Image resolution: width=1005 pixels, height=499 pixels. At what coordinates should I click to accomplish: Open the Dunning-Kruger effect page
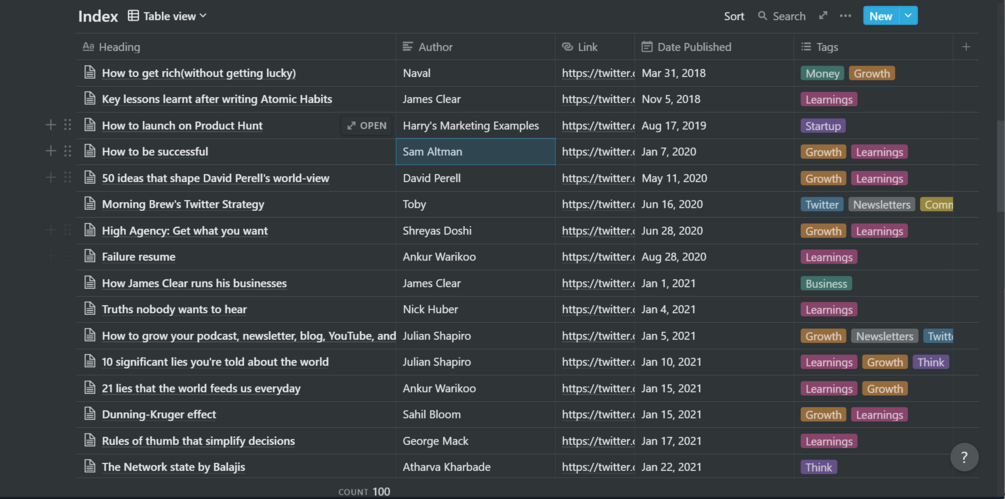tap(159, 415)
